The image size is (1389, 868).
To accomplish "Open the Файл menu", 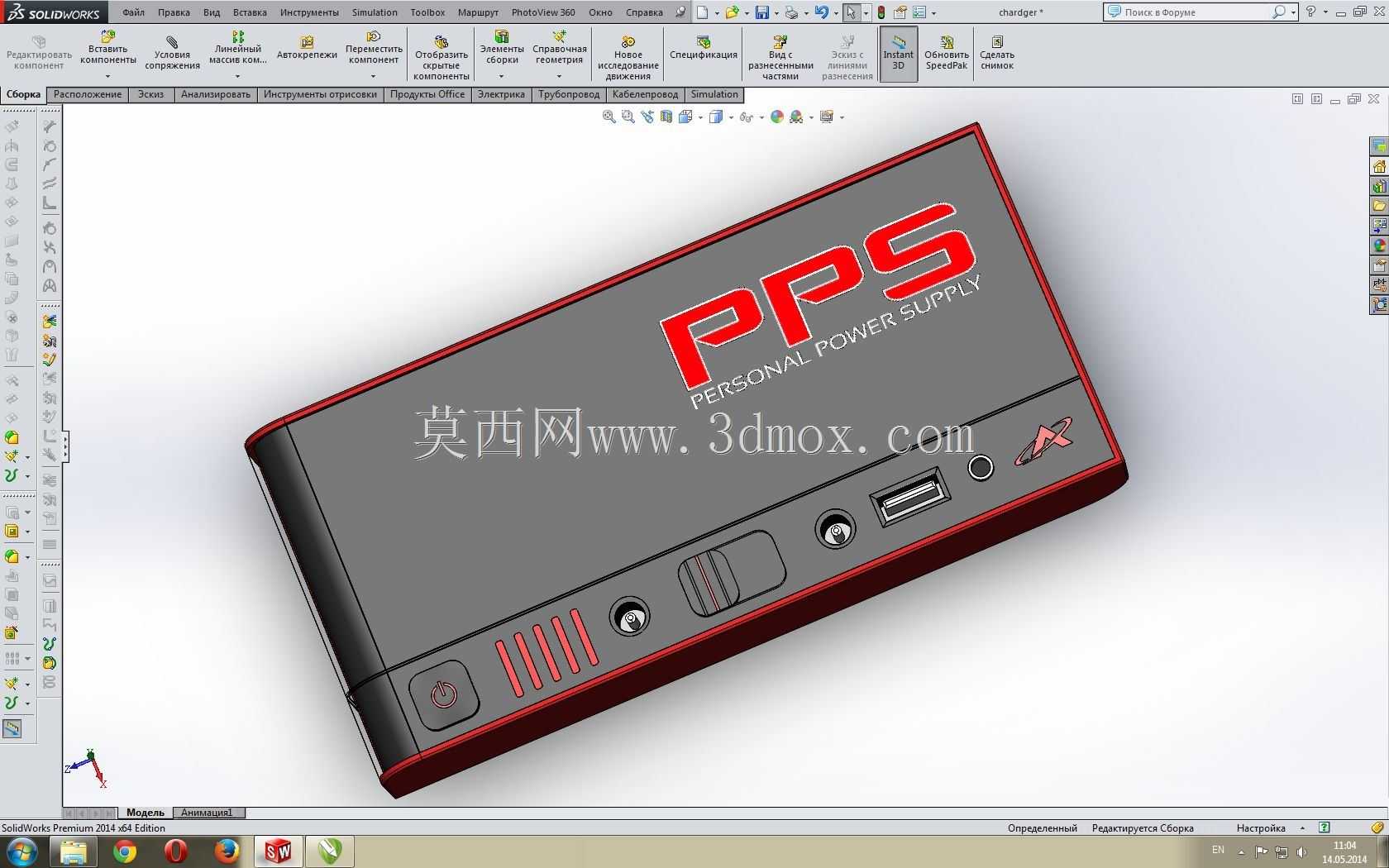I will point(133,12).
